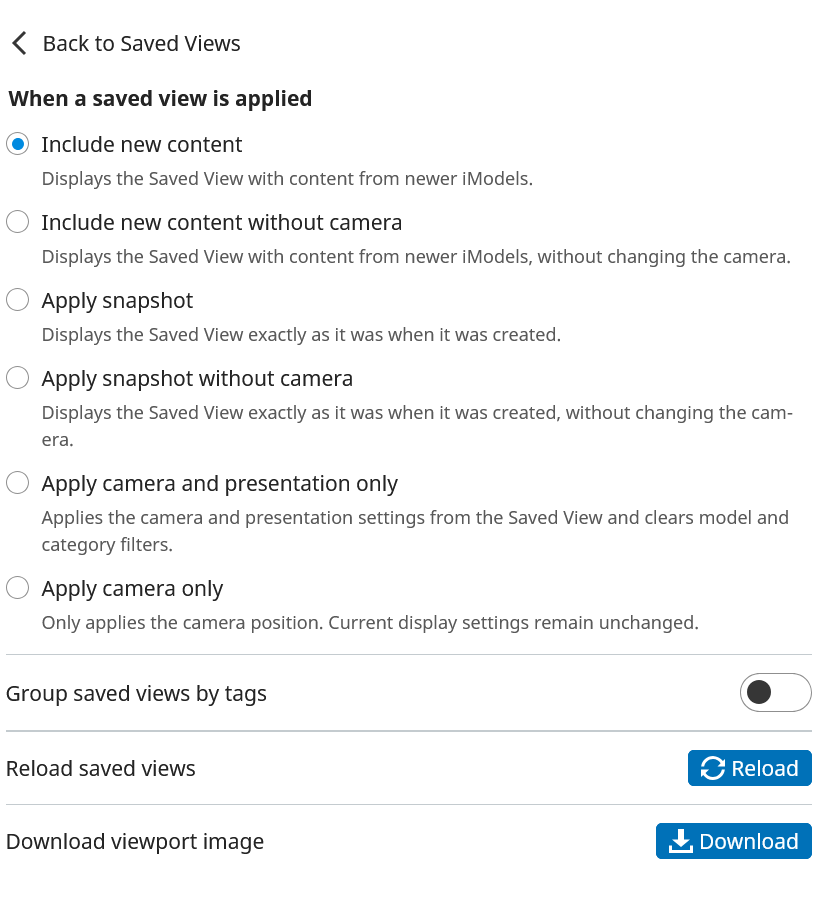Choose the 'Apply camera only' radio button
The width and height of the screenshot is (823, 909).
tap(18, 588)
